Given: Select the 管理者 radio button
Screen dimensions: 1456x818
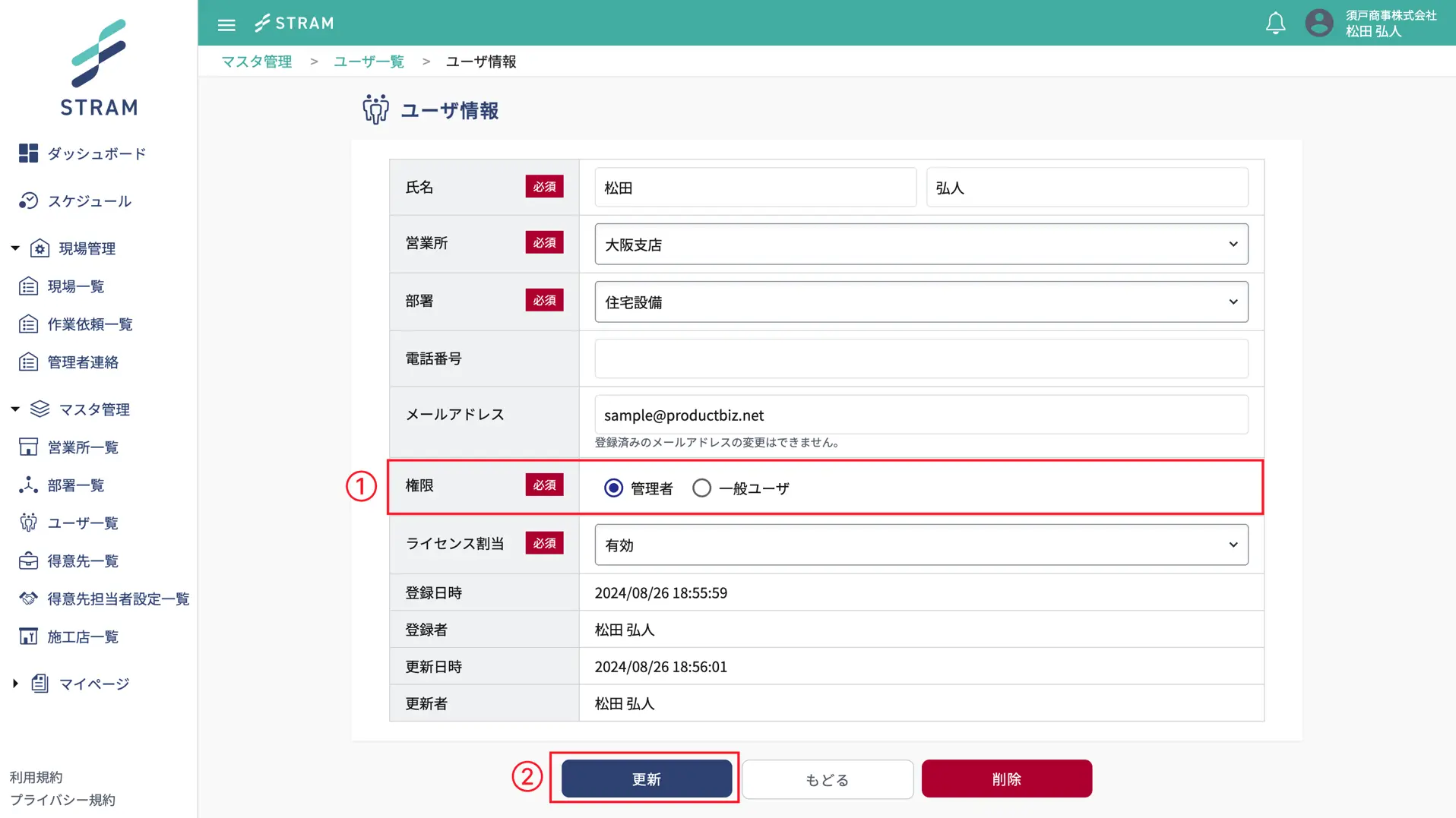Looking at the screenshot, I should click(613, 488).
